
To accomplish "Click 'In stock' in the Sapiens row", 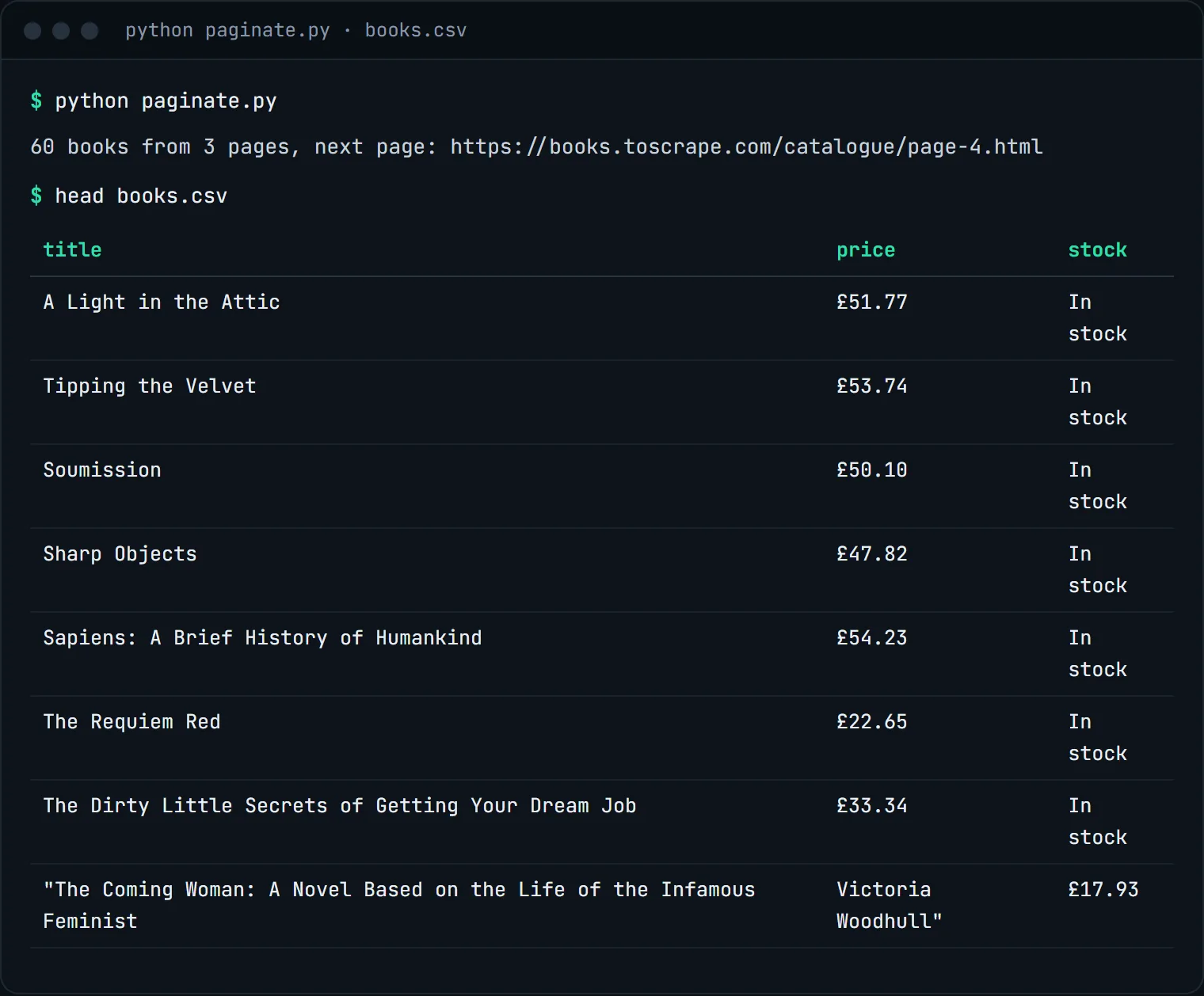I will pos(1098,654).
